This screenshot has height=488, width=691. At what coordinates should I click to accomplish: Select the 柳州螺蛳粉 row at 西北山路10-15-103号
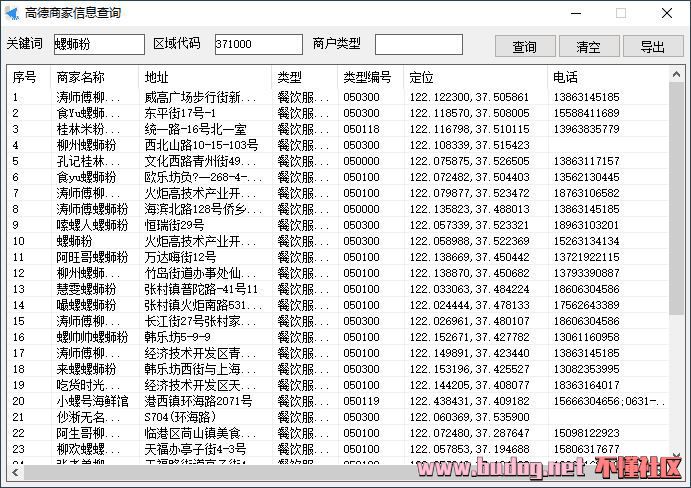coord(338,145)
